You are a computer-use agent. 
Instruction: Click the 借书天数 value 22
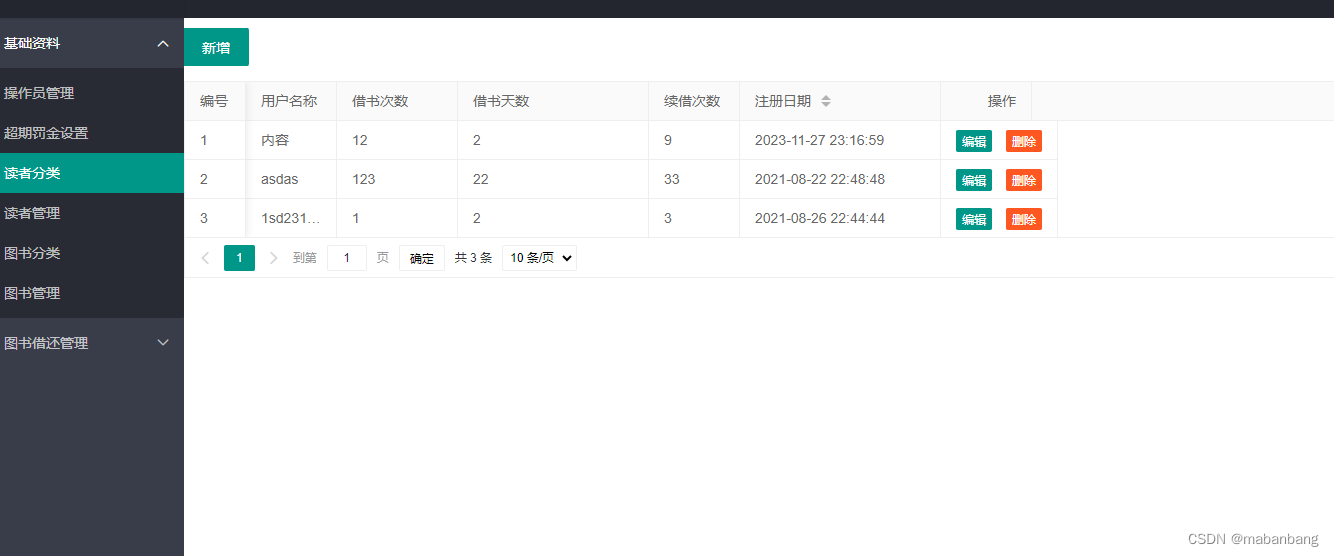[x=481, y=180]
